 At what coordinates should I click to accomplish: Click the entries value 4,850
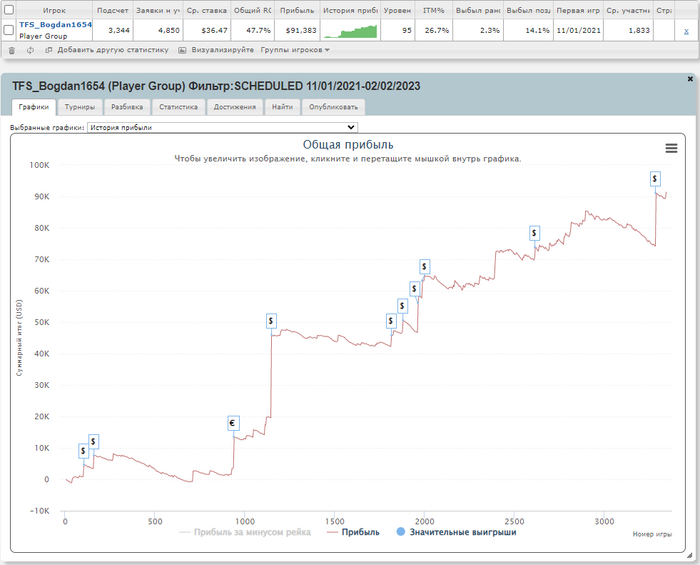169,30
